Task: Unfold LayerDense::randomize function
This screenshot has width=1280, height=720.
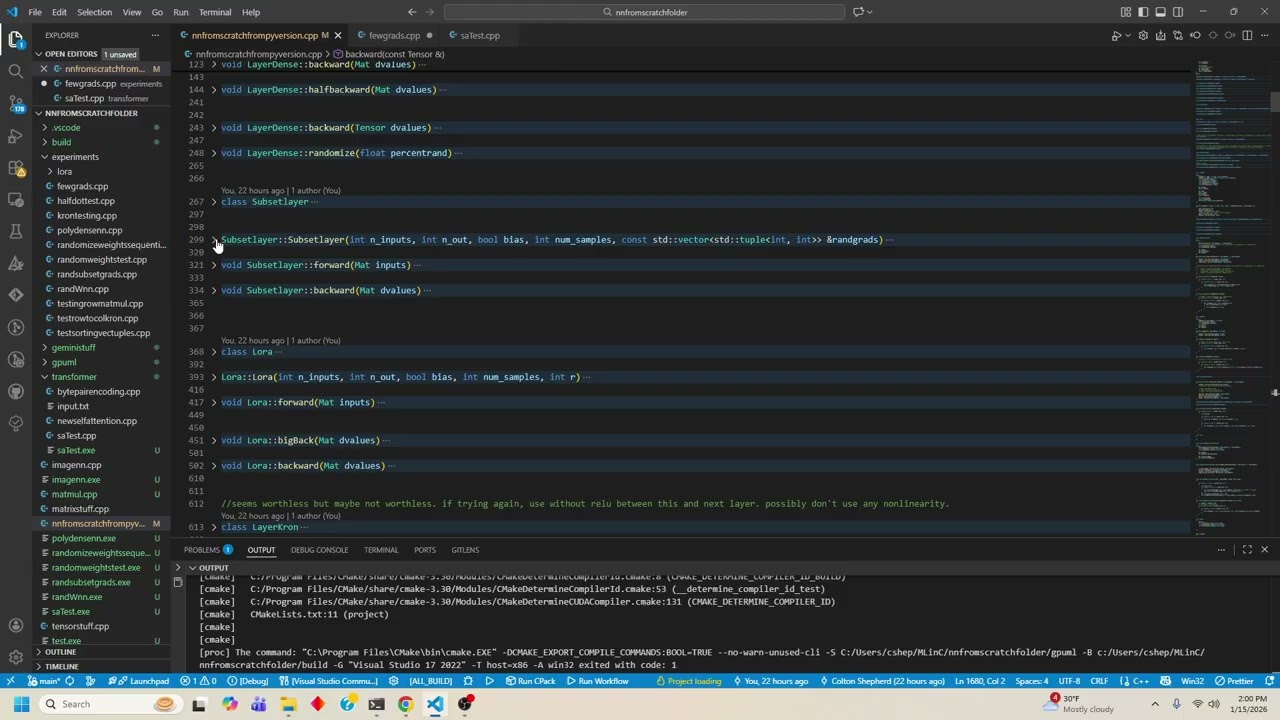Action: click(x=214, y=153)
